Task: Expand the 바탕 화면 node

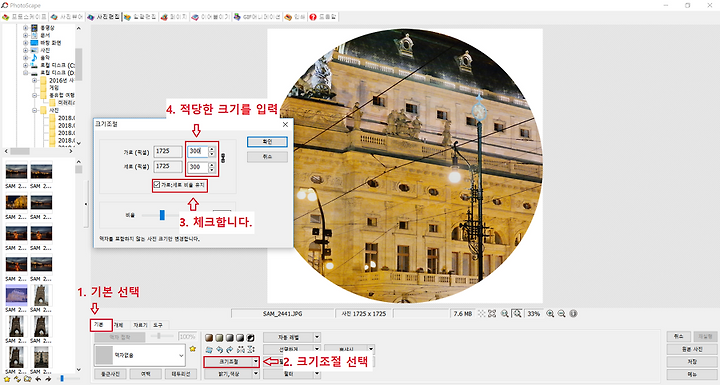Action: click(26, 43)
